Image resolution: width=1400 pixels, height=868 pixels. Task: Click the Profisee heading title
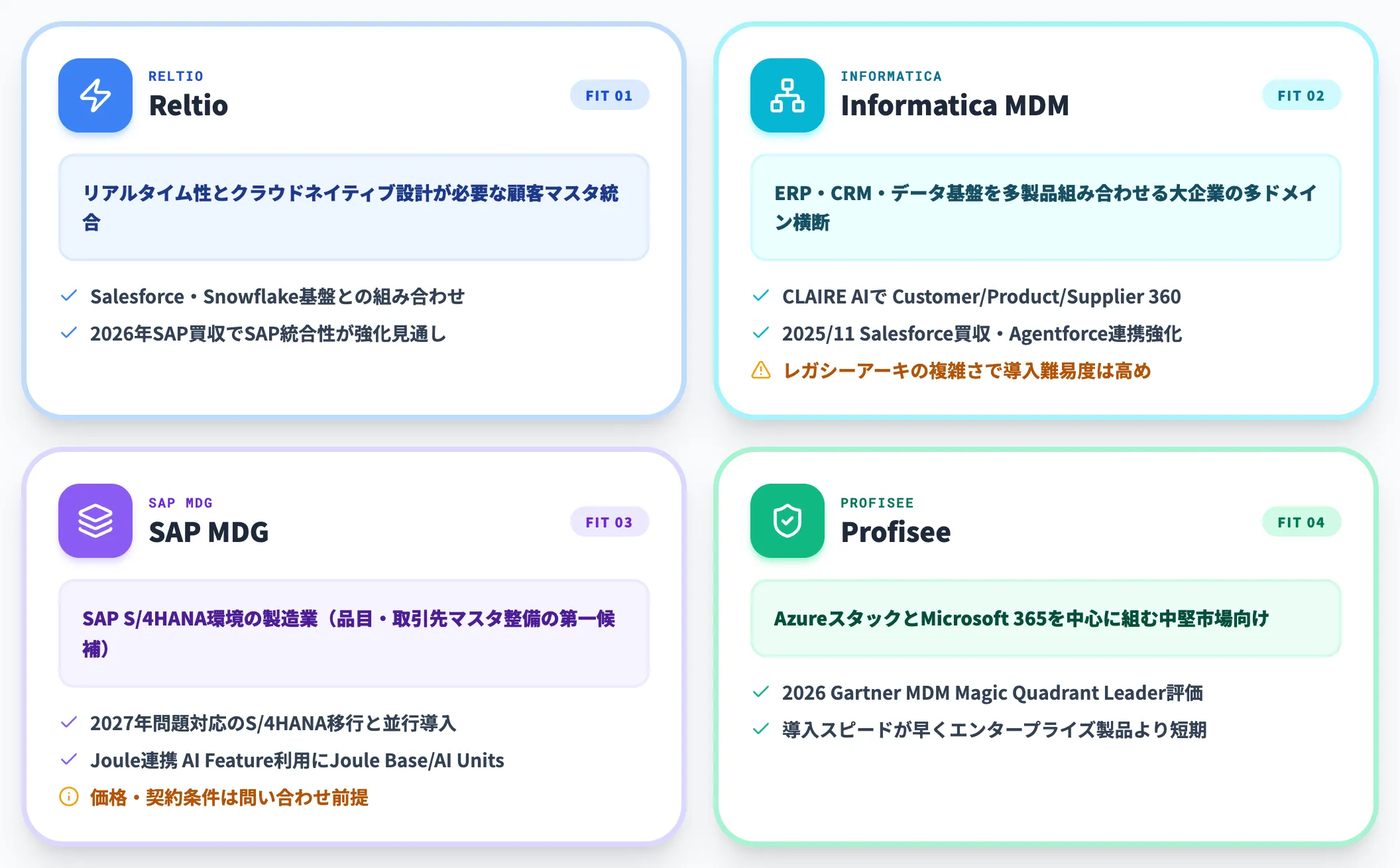896,532
